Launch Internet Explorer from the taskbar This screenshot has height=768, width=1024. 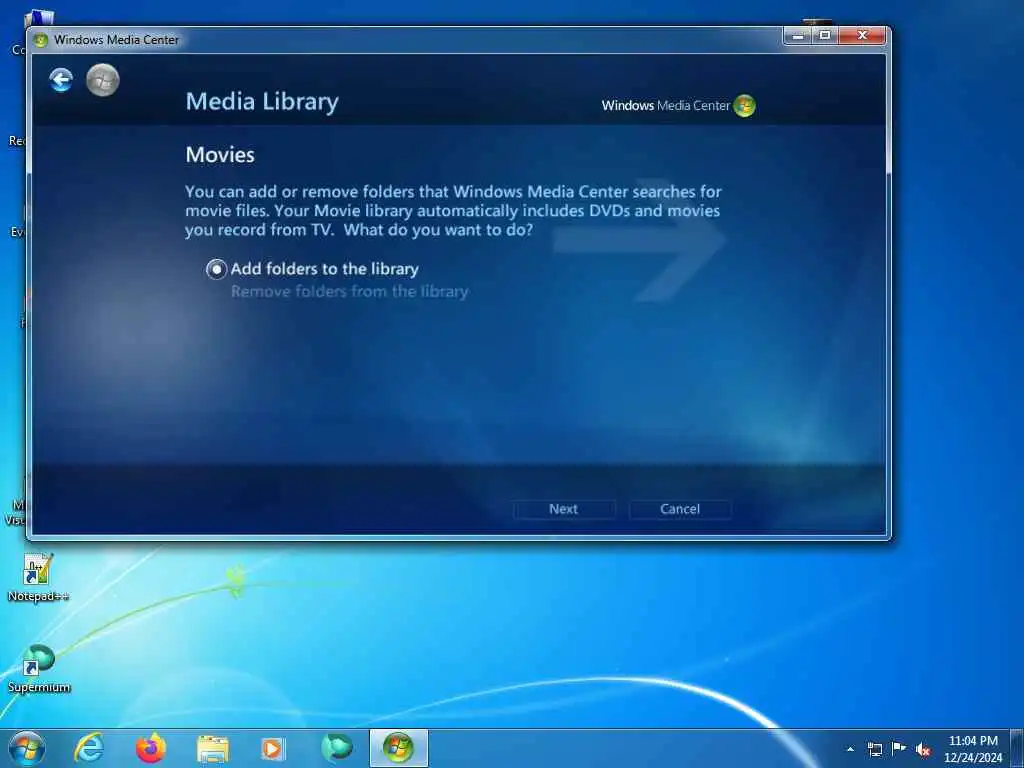[x=89, y=748]
